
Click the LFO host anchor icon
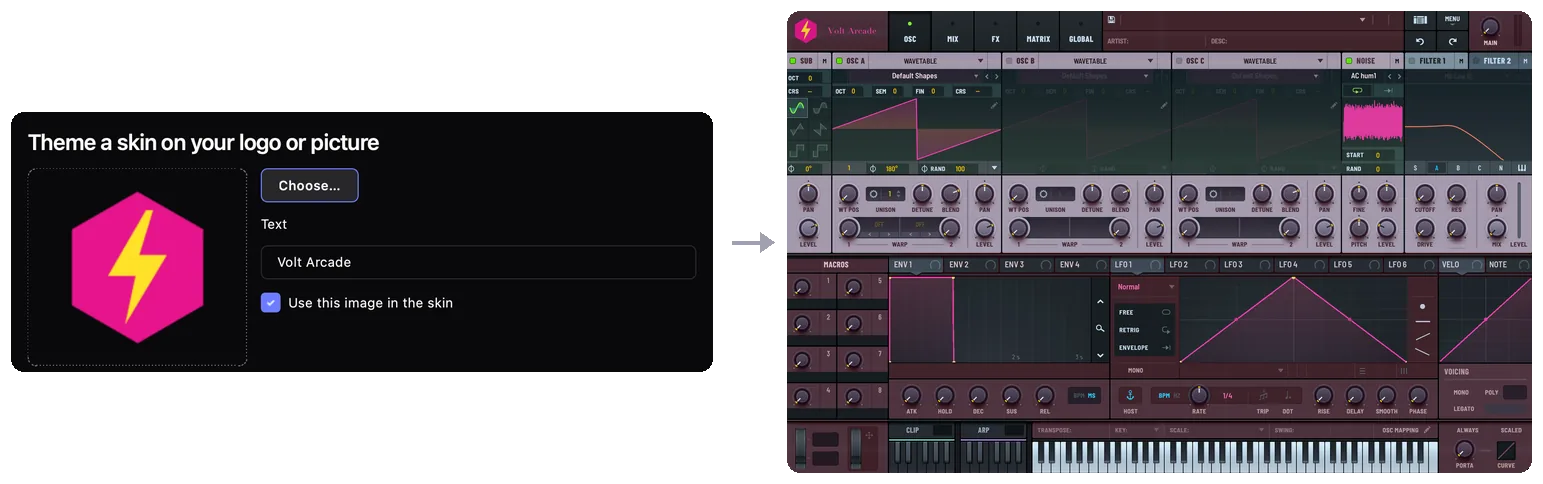(x=1130, y=395)
